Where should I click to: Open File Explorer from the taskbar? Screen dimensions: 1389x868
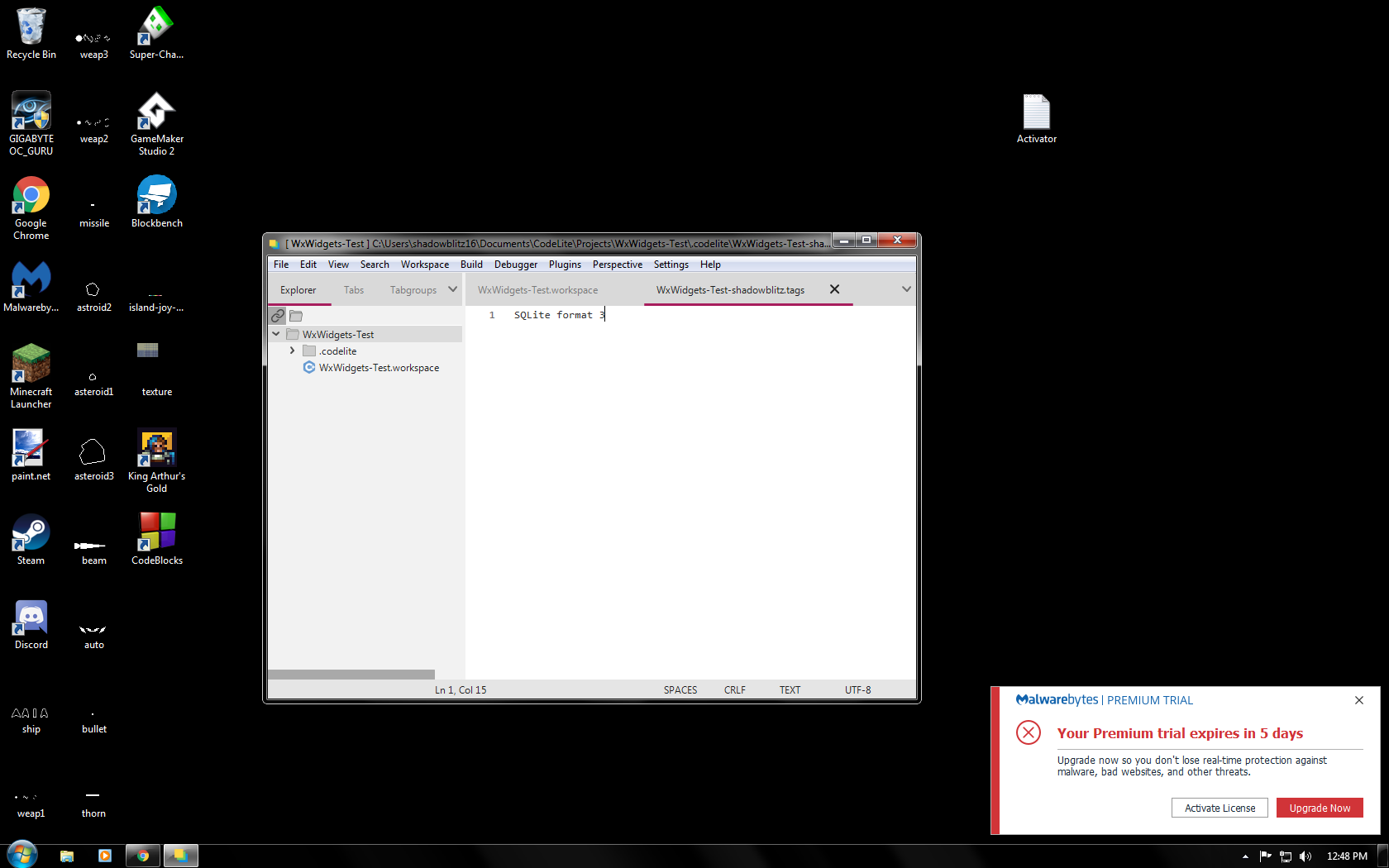(66, 856)
